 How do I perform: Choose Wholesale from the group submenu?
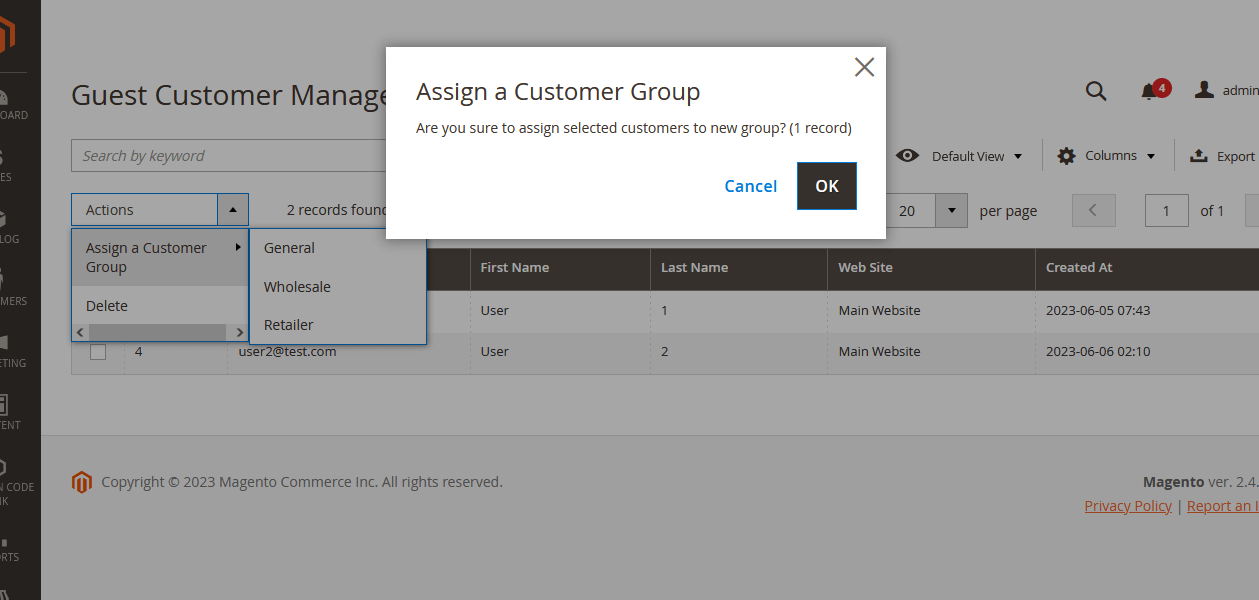click(x=297, y=287)
